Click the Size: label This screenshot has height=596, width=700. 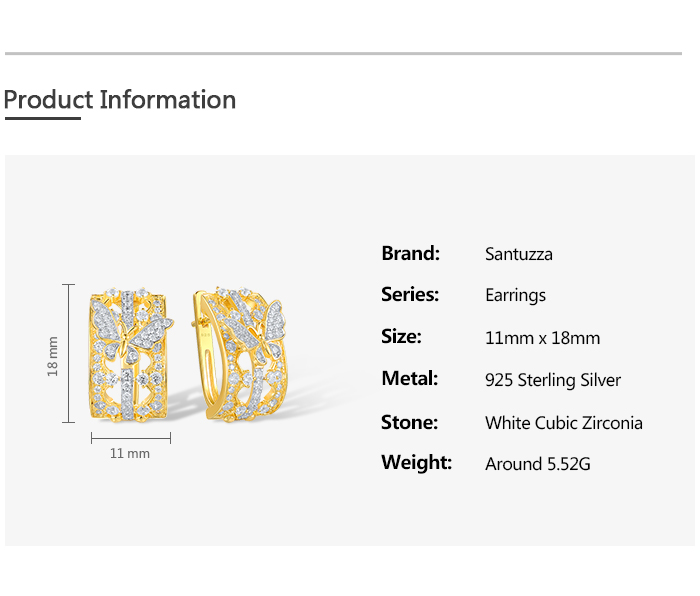(x=401, y=336)
